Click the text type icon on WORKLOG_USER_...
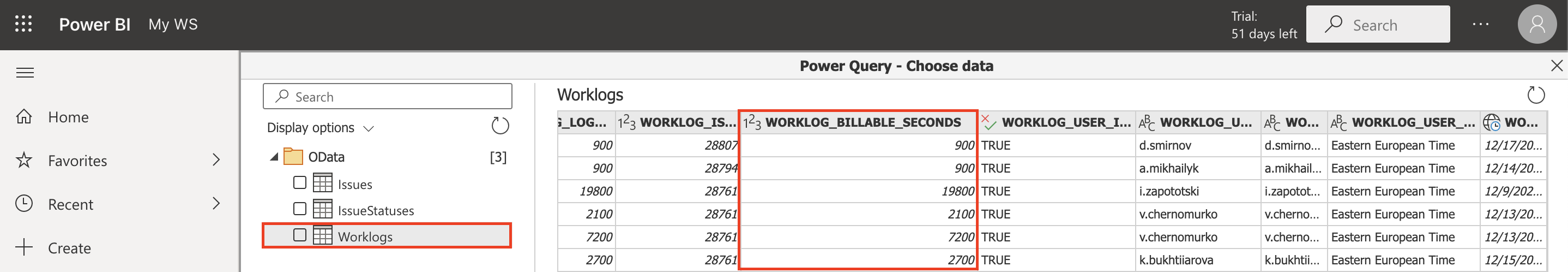 click(x=1338, y=122)
